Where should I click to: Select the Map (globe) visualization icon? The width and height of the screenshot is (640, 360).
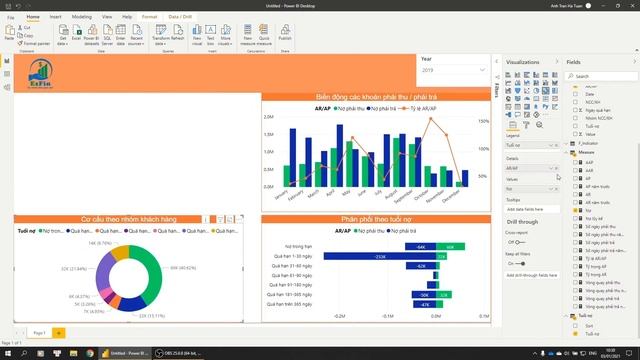click(x=508, y=99)
